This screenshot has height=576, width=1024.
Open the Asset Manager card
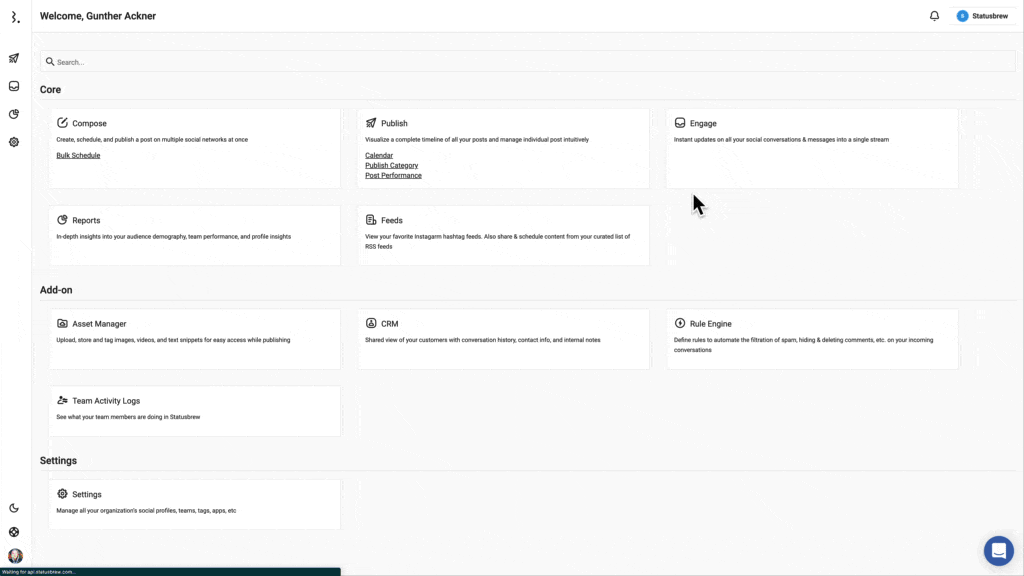tap(194, 325)
